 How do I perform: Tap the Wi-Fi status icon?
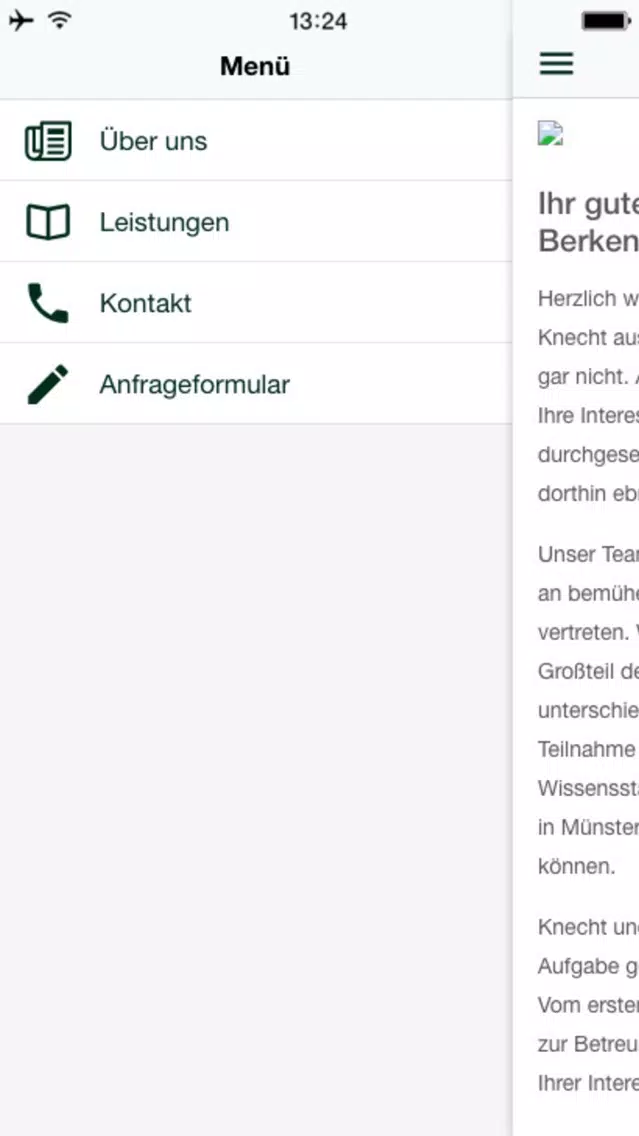coord(60,21)
